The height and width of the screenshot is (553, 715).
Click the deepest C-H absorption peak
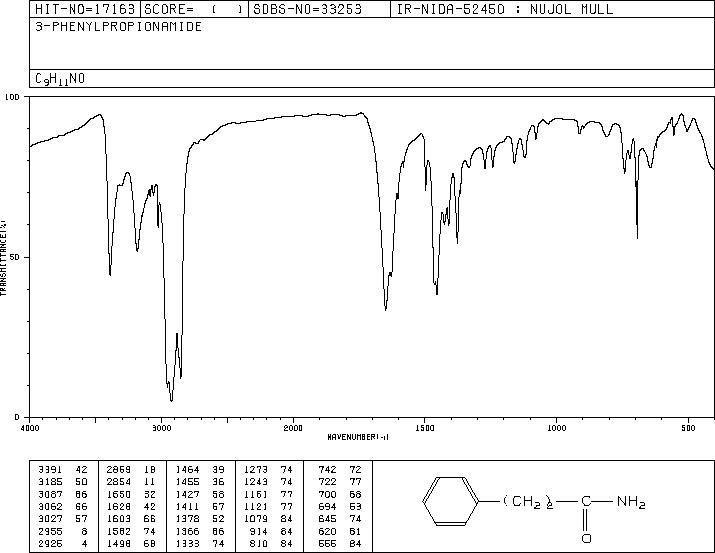(171, 400)
